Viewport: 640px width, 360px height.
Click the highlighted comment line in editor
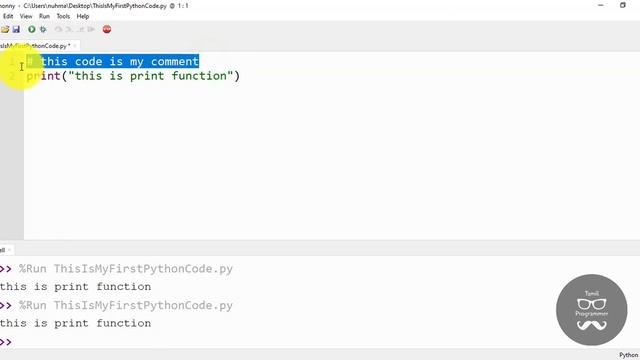point(113,62)
